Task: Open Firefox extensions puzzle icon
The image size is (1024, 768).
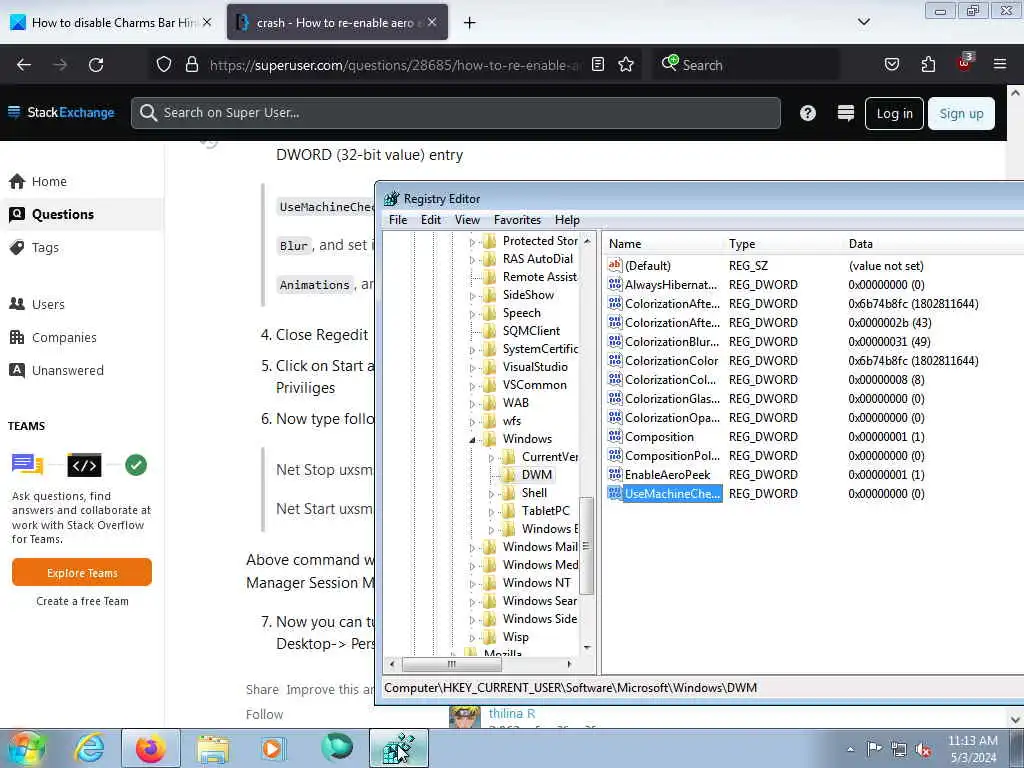Action: pos(928,65)
